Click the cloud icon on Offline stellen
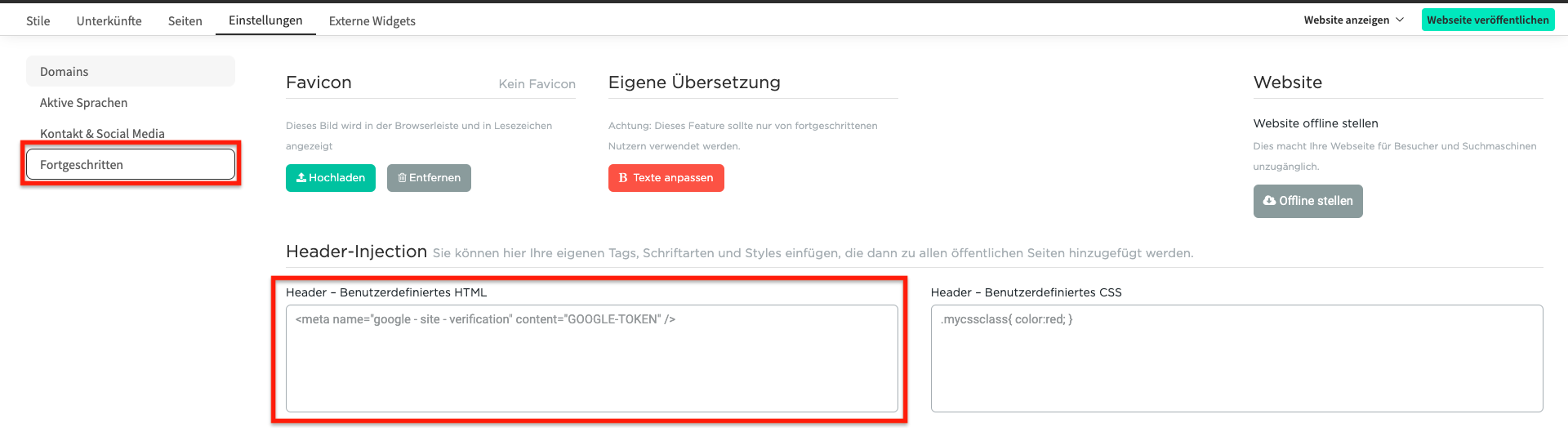 click(1269, 201)
